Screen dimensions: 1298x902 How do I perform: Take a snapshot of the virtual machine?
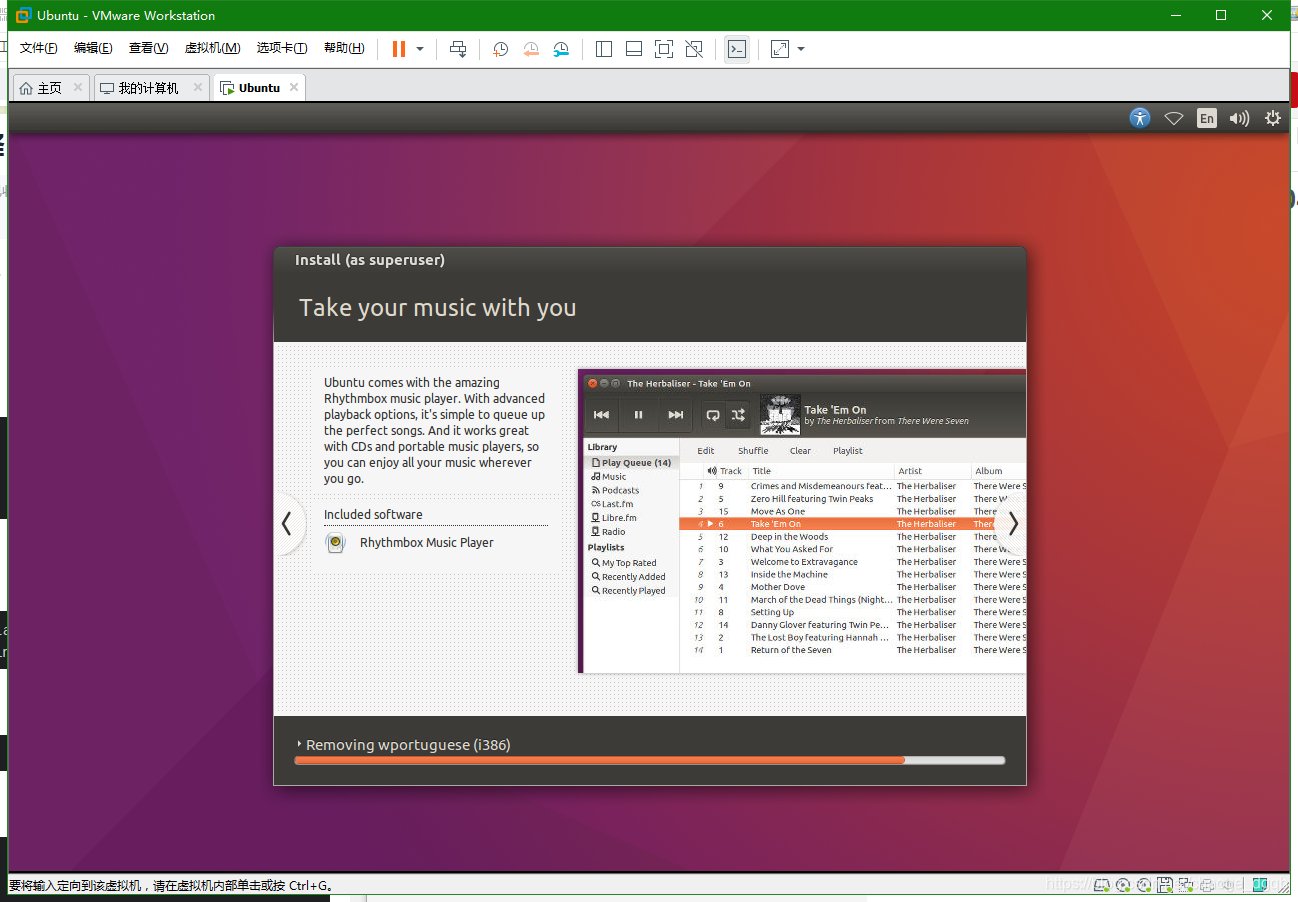point(500,49)
